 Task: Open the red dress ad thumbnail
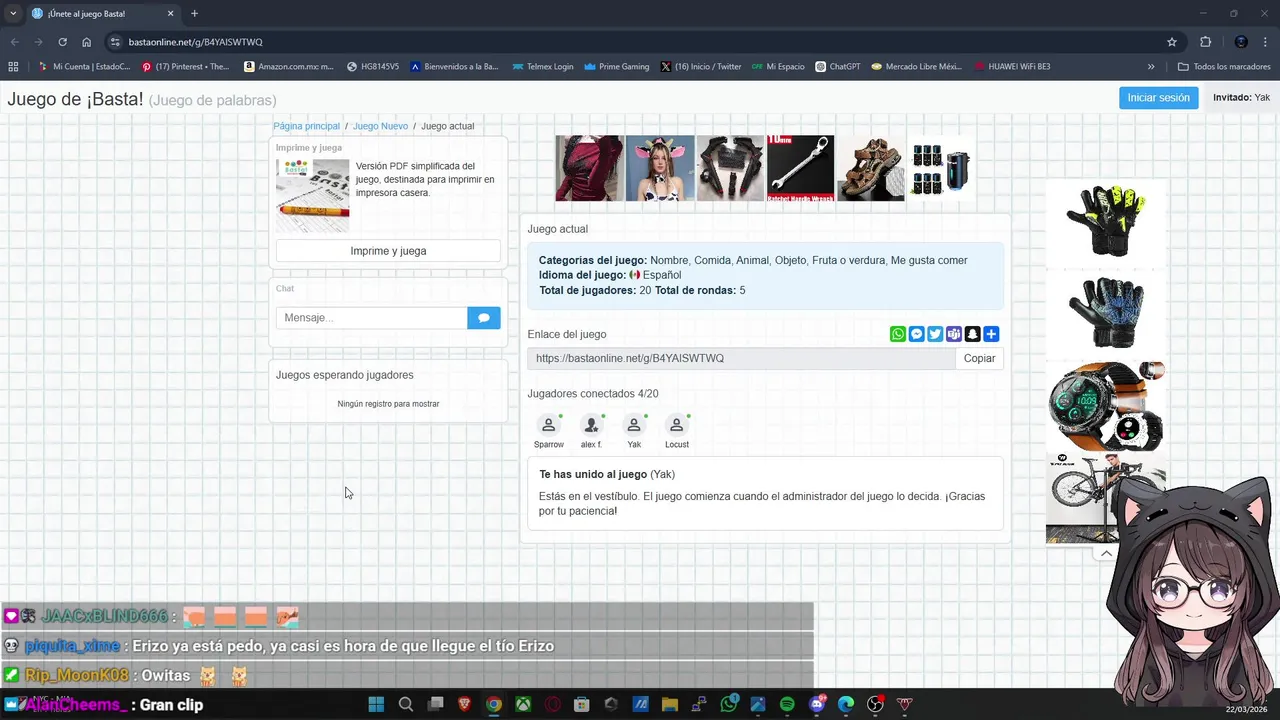click(589, 168)
